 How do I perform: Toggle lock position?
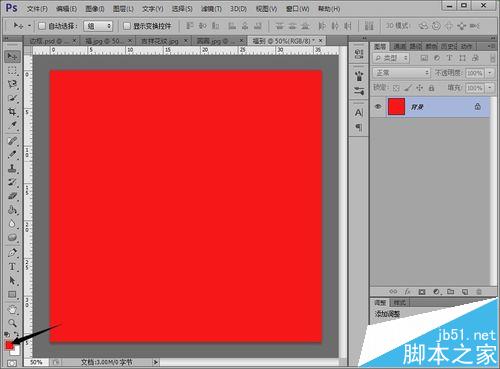420,88
